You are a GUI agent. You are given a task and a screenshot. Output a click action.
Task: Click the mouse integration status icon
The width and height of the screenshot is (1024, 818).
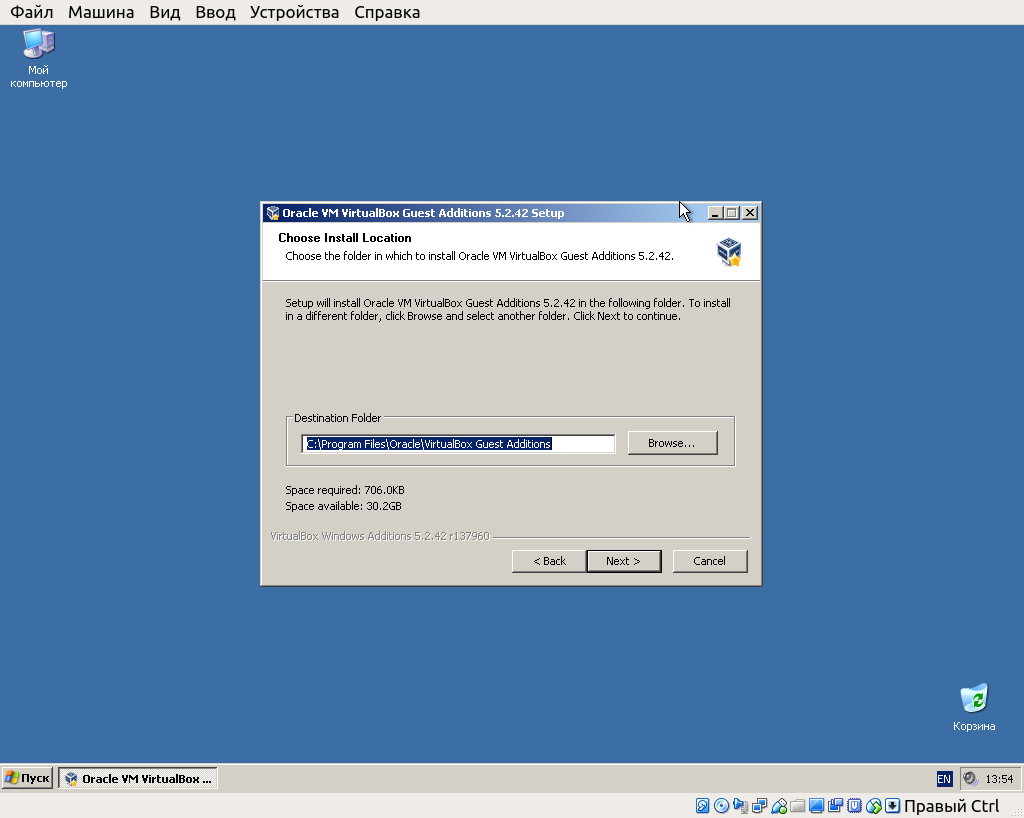point(874,806)
